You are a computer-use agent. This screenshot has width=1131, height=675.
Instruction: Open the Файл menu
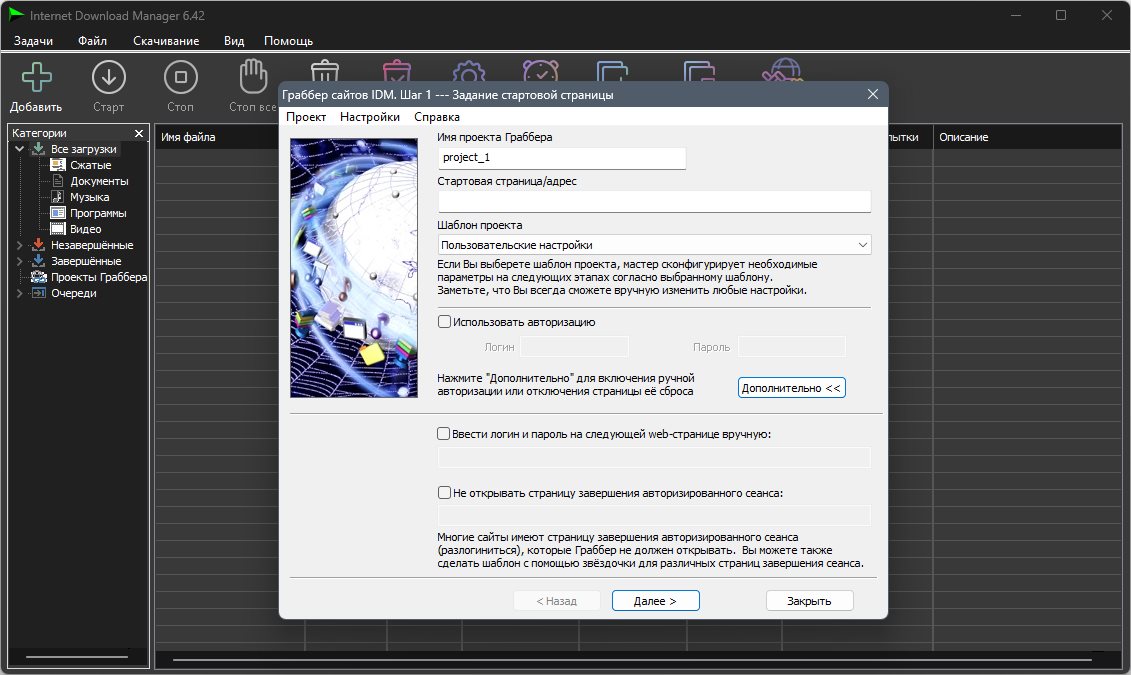(92, 41)
